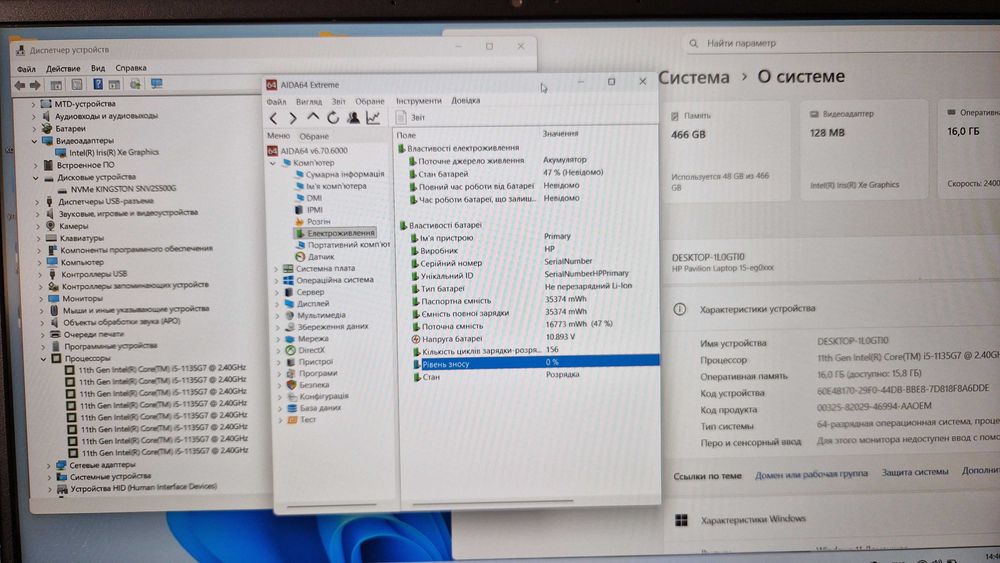Open Device Manager Файл menu
Viewport: 1000px width, 563px height.
click(x=26, y=69)
